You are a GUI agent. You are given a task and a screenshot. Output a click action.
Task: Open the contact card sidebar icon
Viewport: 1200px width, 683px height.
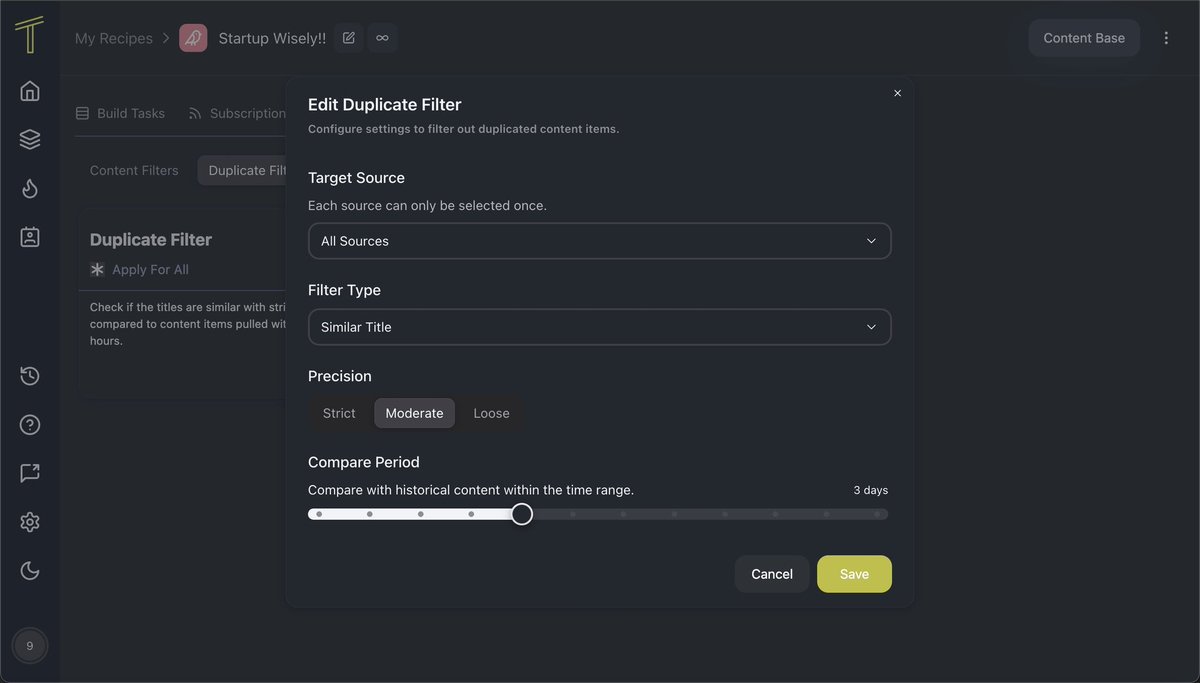click(x=30, y=237)
